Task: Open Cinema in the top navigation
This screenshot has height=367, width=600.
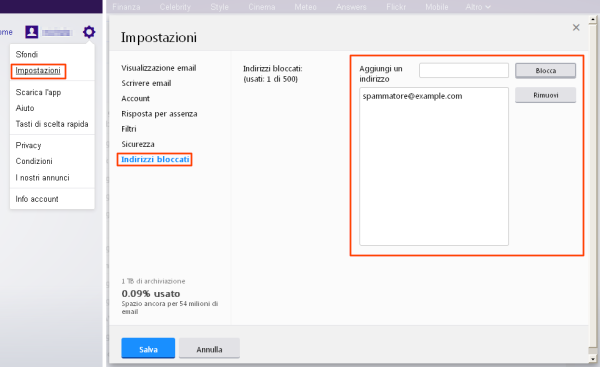Action: (262, 7)
